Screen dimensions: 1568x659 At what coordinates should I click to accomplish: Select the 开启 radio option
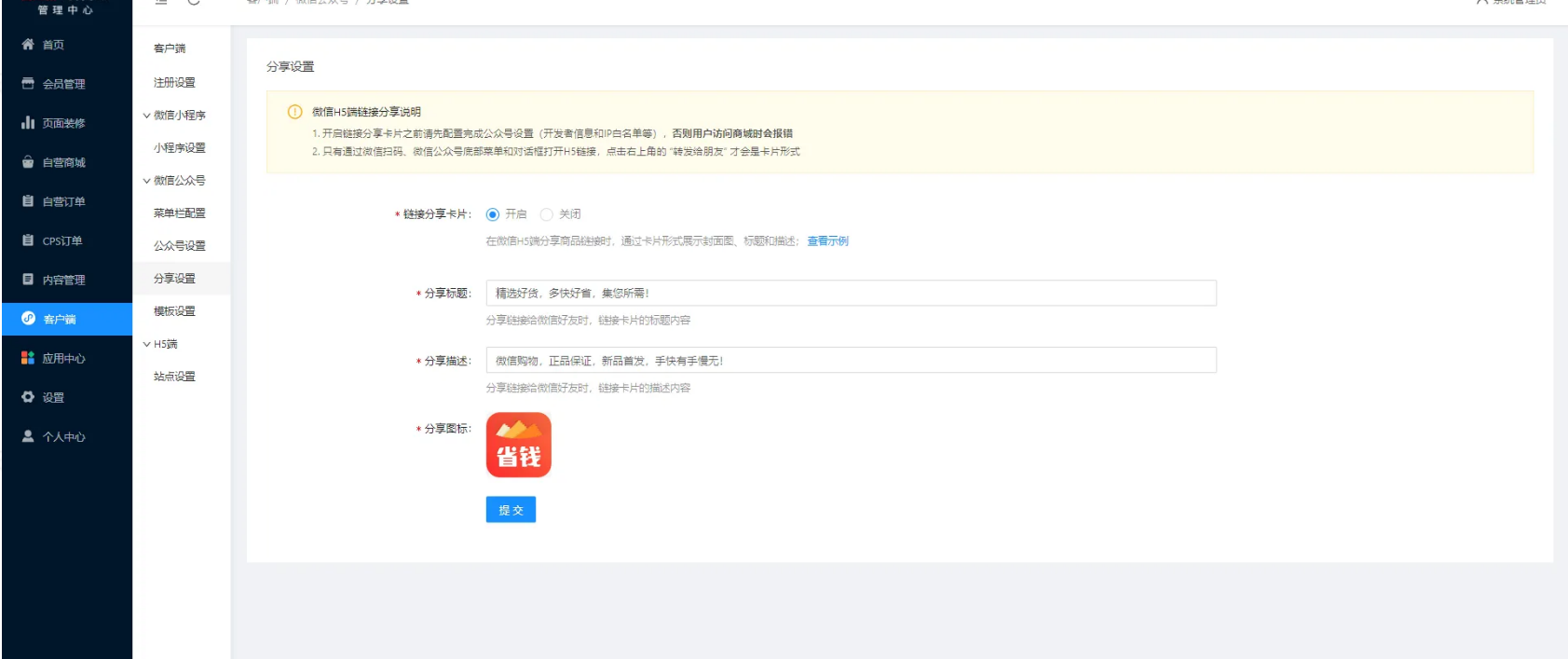click(x=493, y=214)
